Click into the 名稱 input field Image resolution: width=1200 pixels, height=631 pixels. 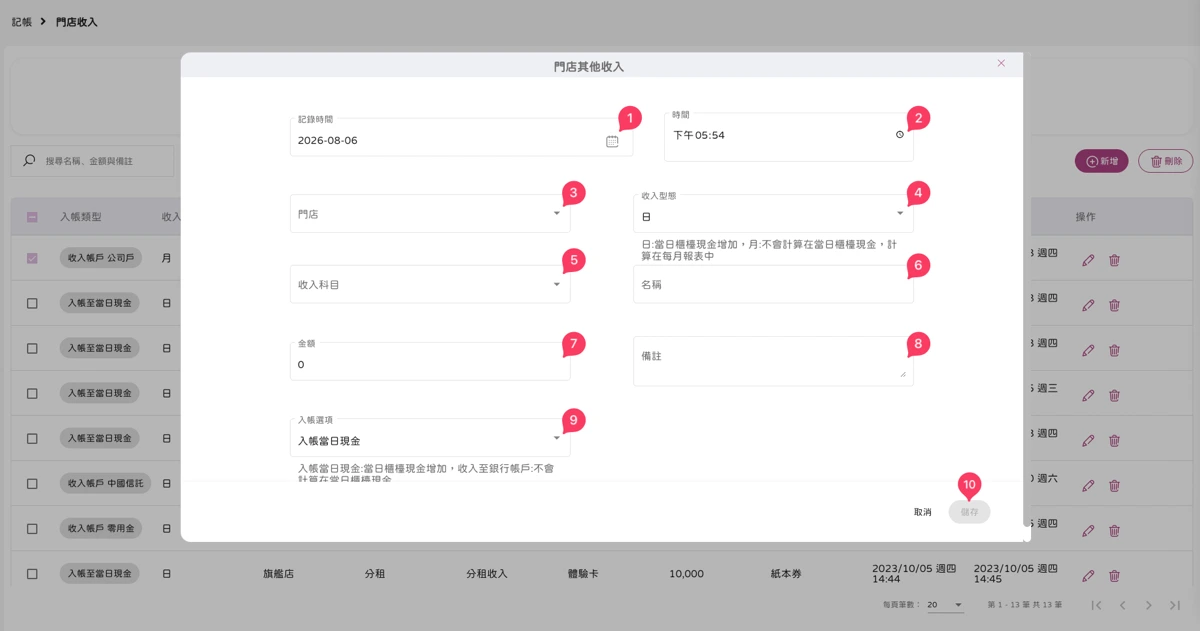coord(773,285)
